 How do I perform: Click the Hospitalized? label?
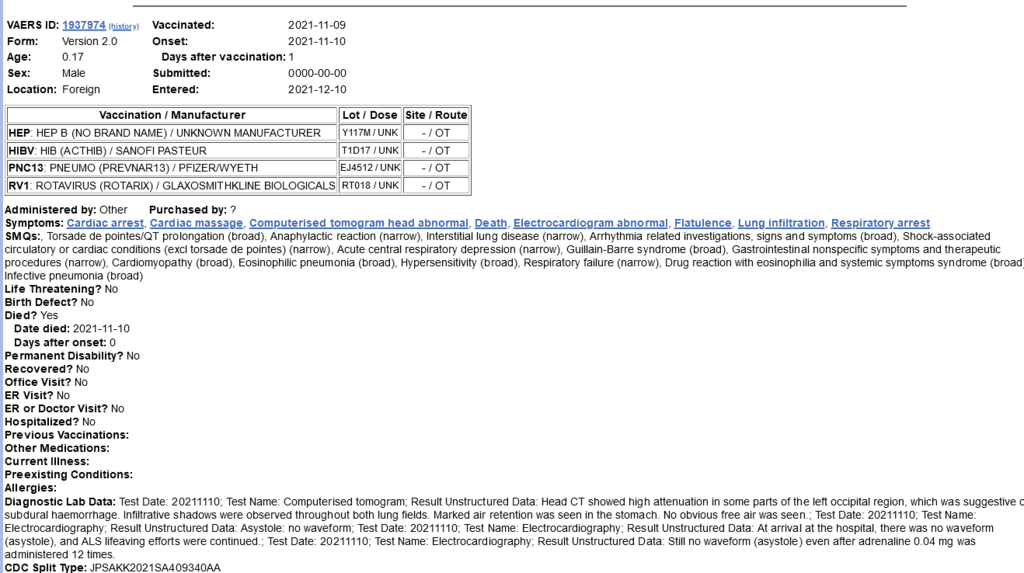coord(42,421)
